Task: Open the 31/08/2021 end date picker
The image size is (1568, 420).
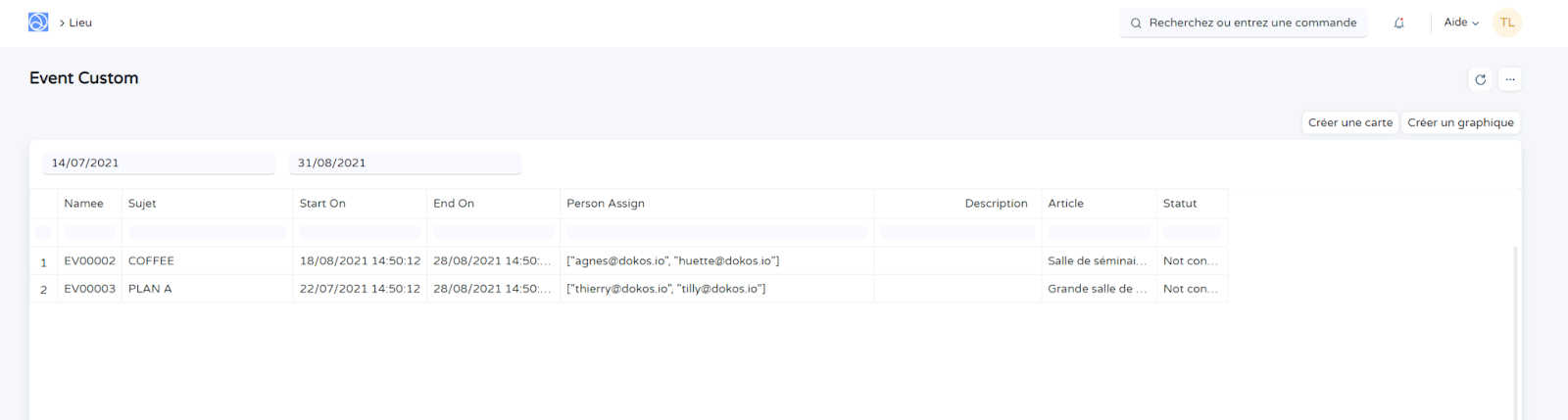Action: 405,163
